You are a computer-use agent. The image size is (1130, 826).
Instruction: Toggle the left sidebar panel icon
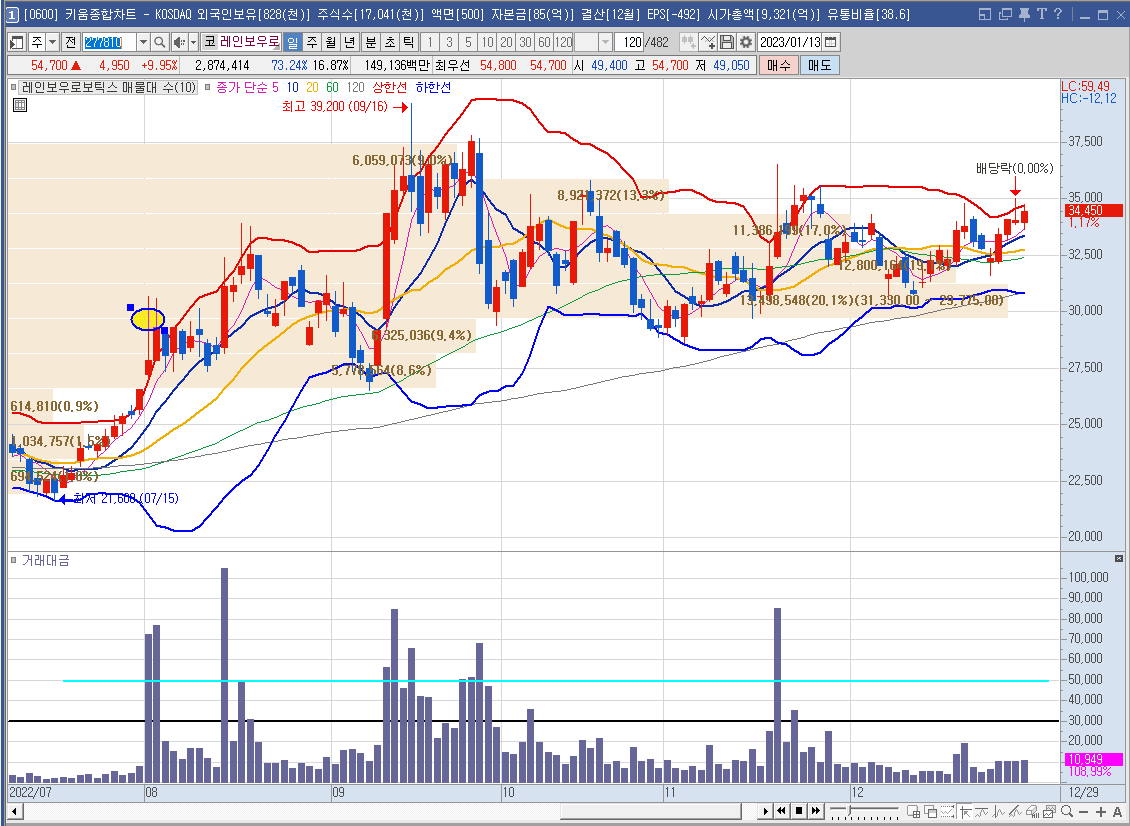click(17, 43)
